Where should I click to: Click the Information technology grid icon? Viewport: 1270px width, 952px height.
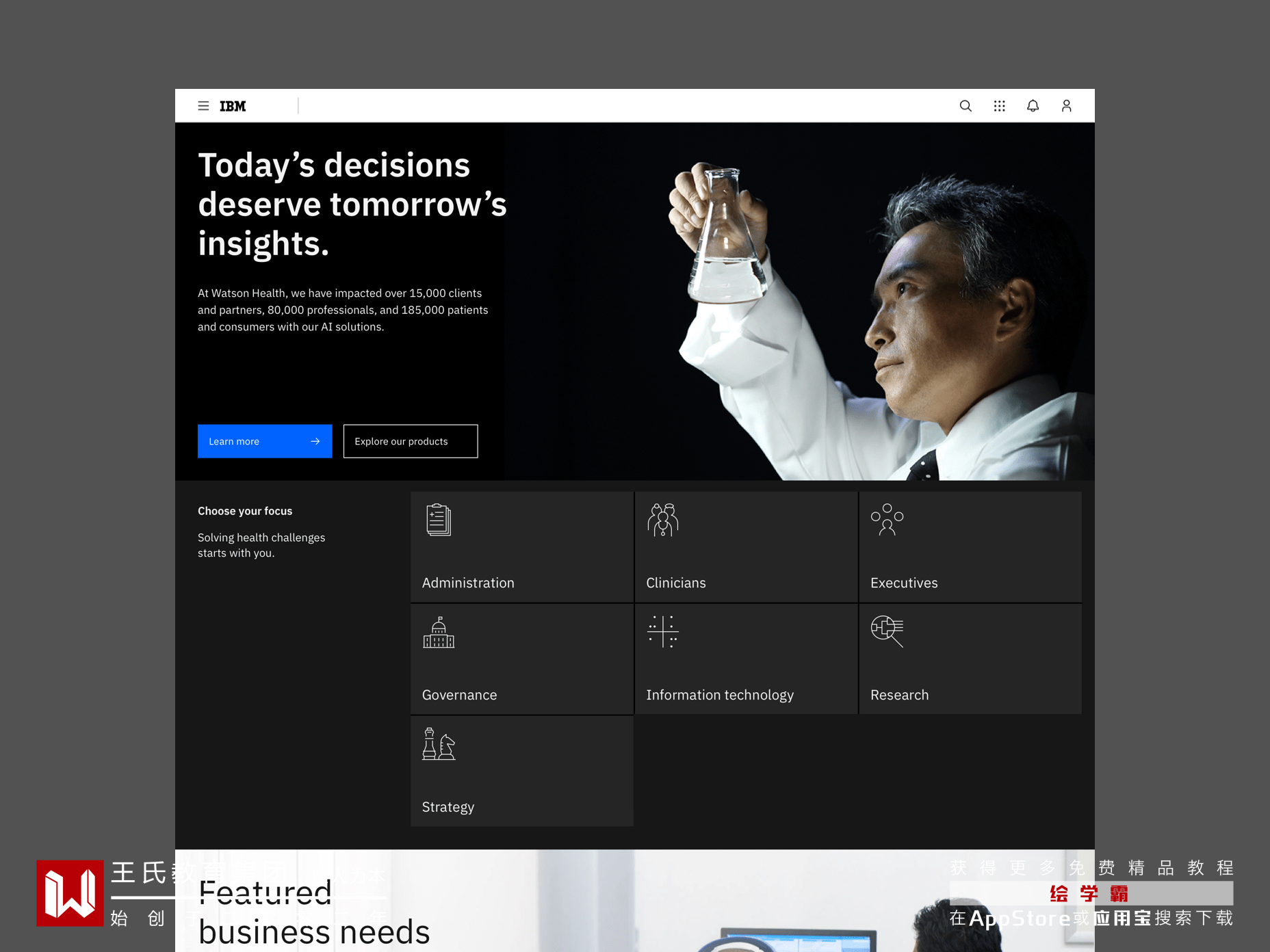coord(663,631)
